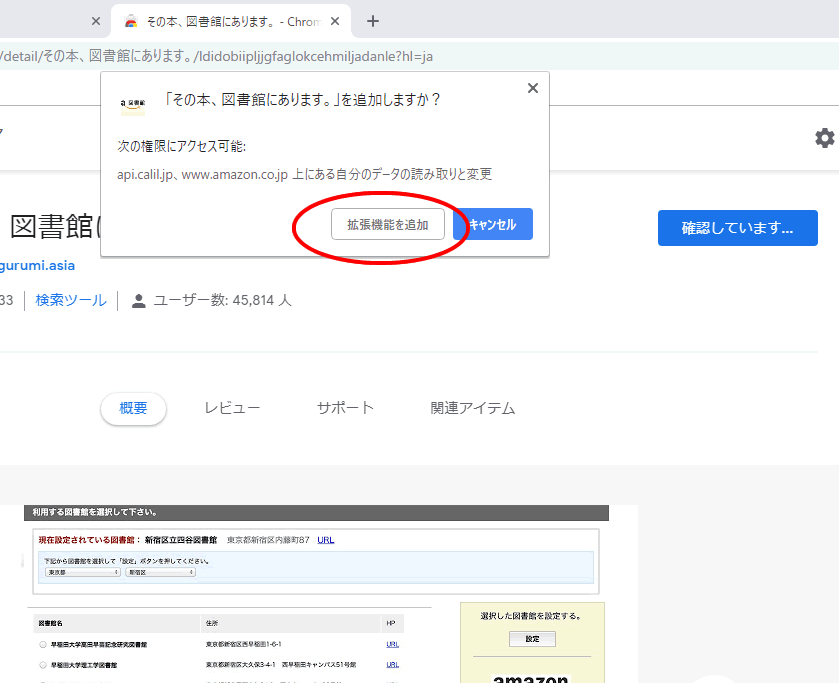Open the settings gear icon

(825, 138)
